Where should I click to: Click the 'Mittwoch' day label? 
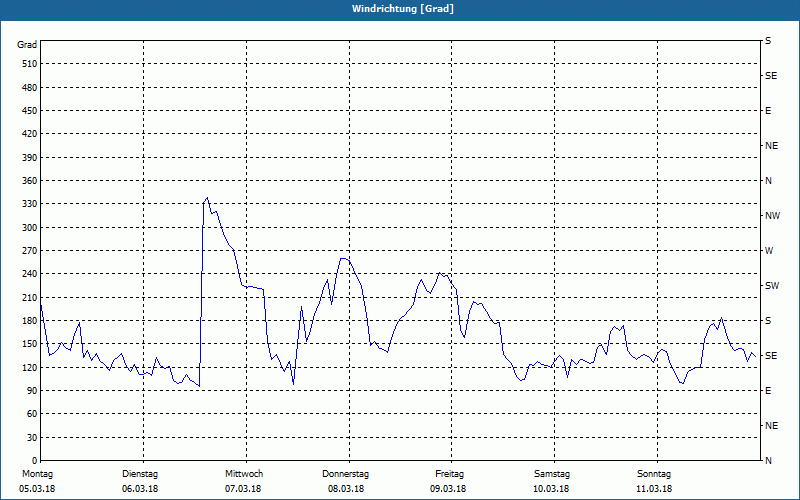point(244,474)
